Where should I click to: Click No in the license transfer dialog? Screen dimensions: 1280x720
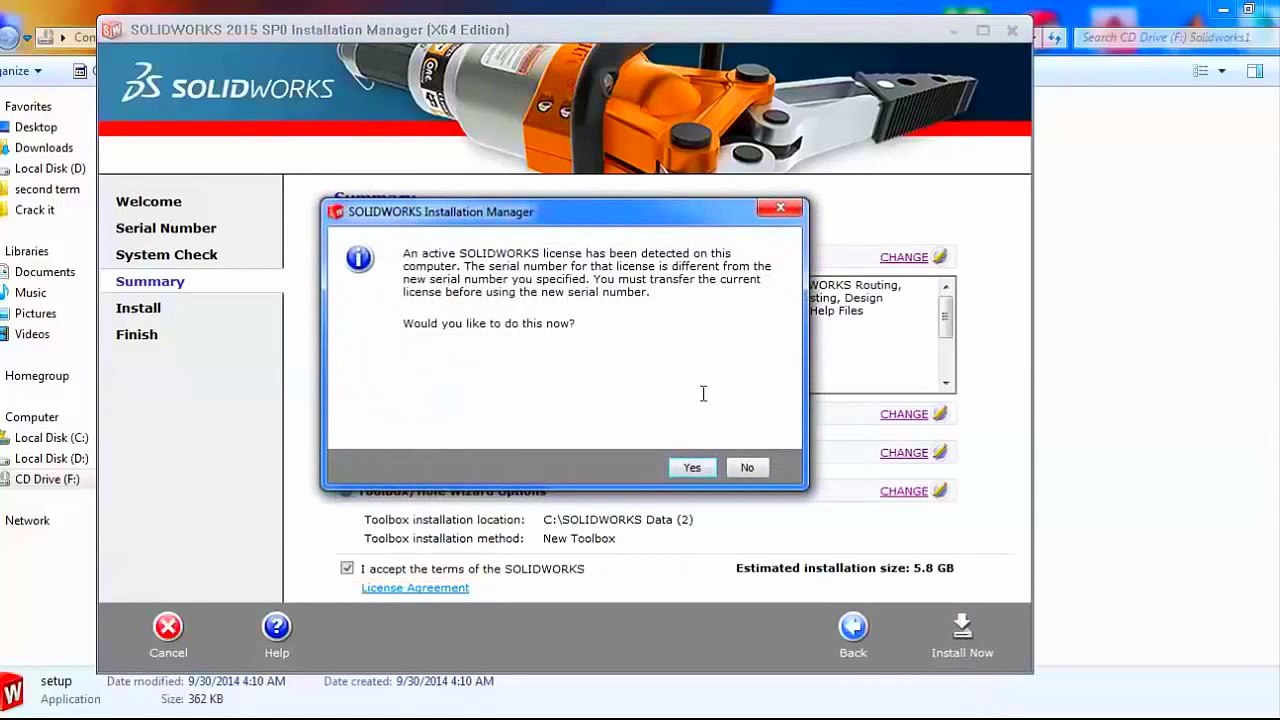(x=747, y=468)
